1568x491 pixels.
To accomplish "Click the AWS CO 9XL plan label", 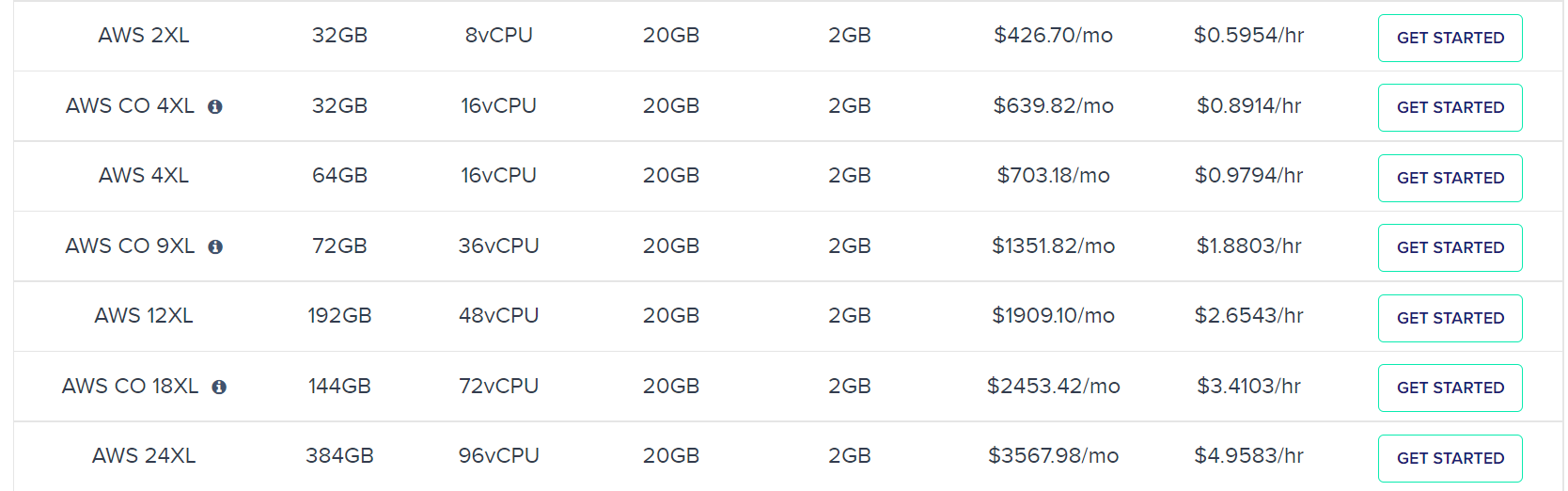I will (130, 246).
